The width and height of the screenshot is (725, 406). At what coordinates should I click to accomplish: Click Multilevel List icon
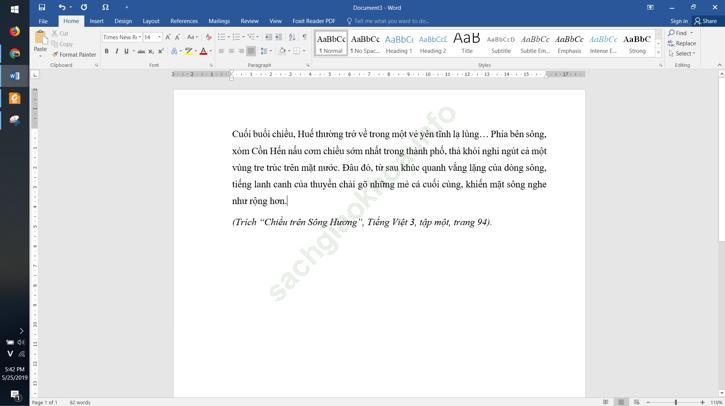click(252, 37)
